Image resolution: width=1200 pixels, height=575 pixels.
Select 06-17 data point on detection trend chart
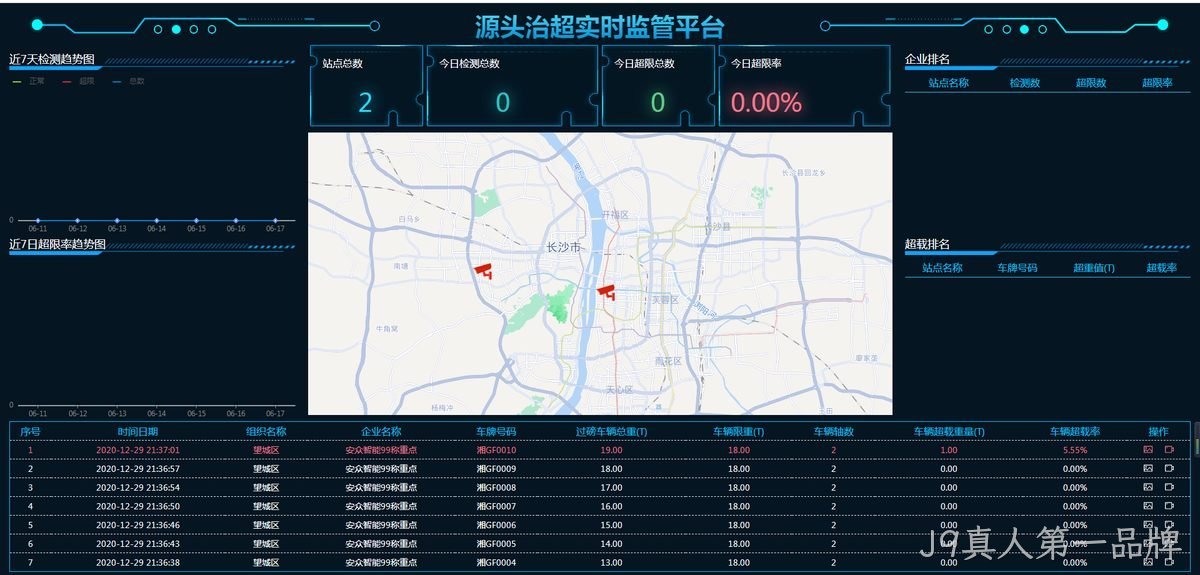(275, 220)
